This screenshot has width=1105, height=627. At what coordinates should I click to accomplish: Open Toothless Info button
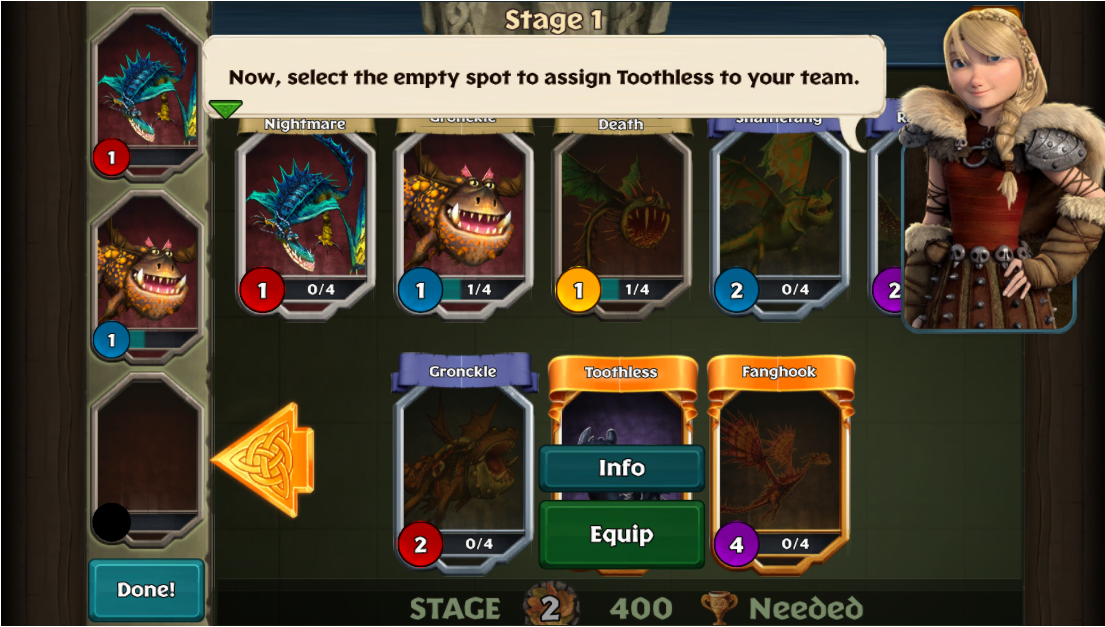point(622,468)
